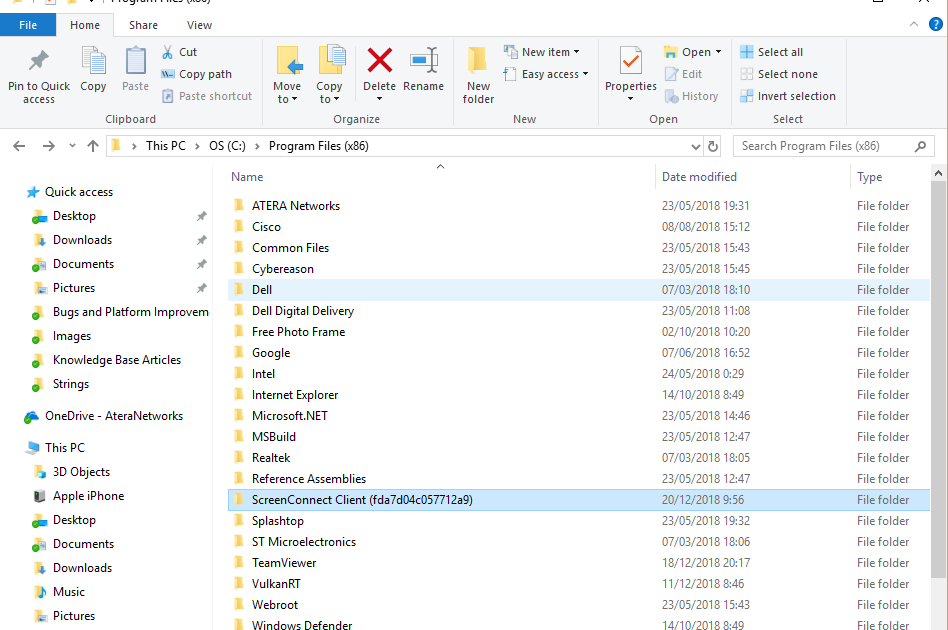Create a New folder
This screenshot has width=948, height=630.
[x=478, y=75]
